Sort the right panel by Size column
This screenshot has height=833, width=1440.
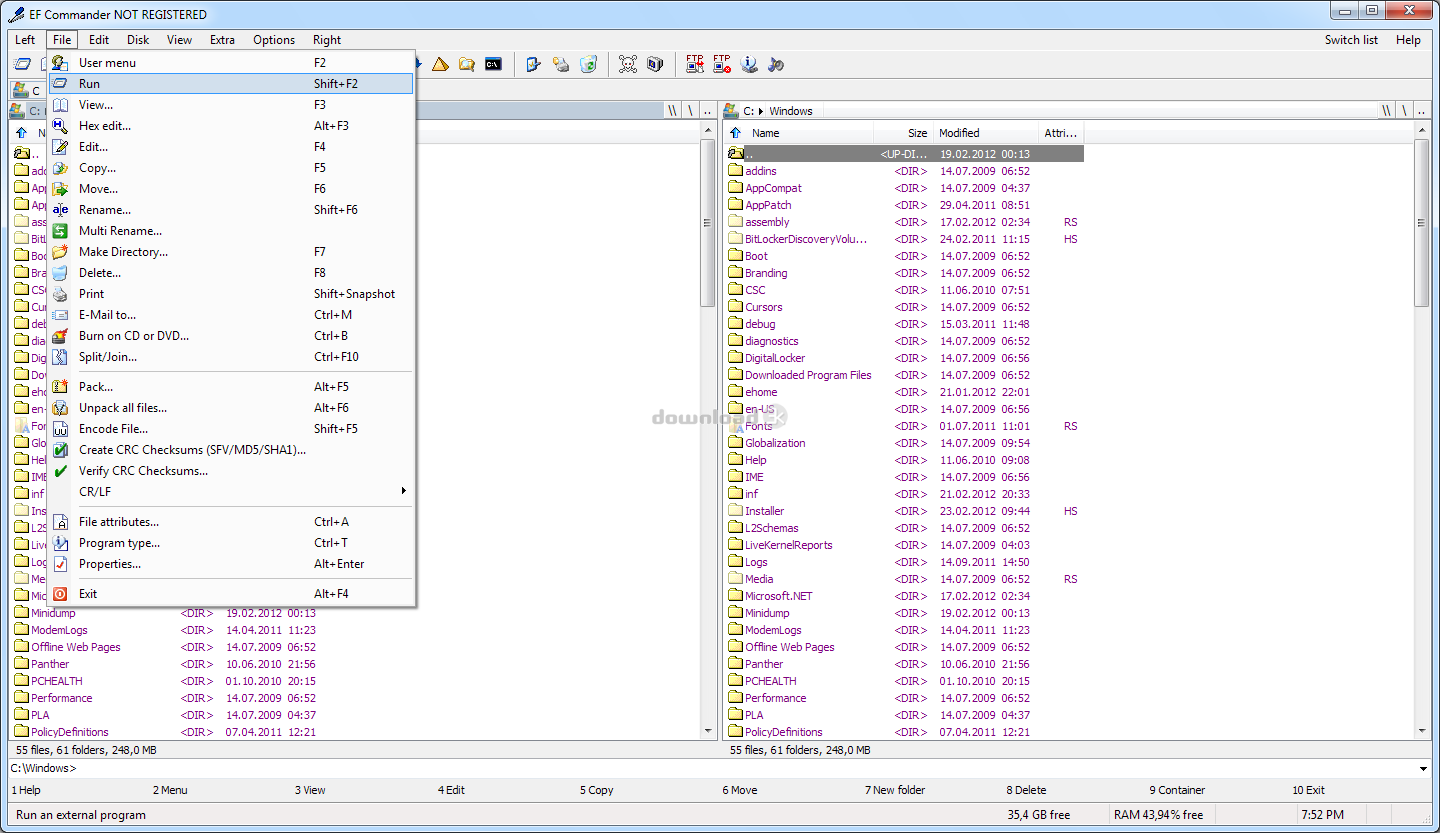[x=903, y=133]
